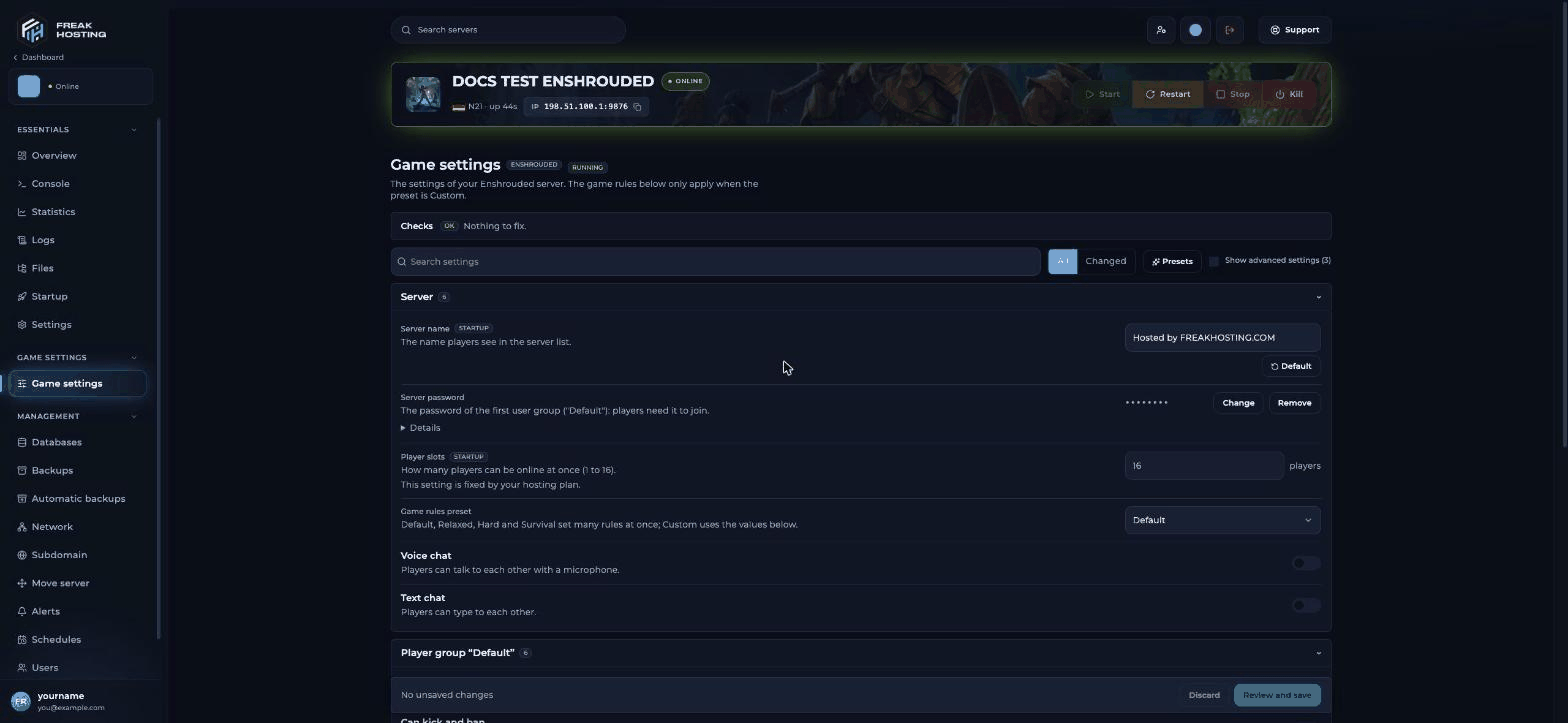The image size is (1568, 723).
Task: Restart the server
Action: [1168, 94]
